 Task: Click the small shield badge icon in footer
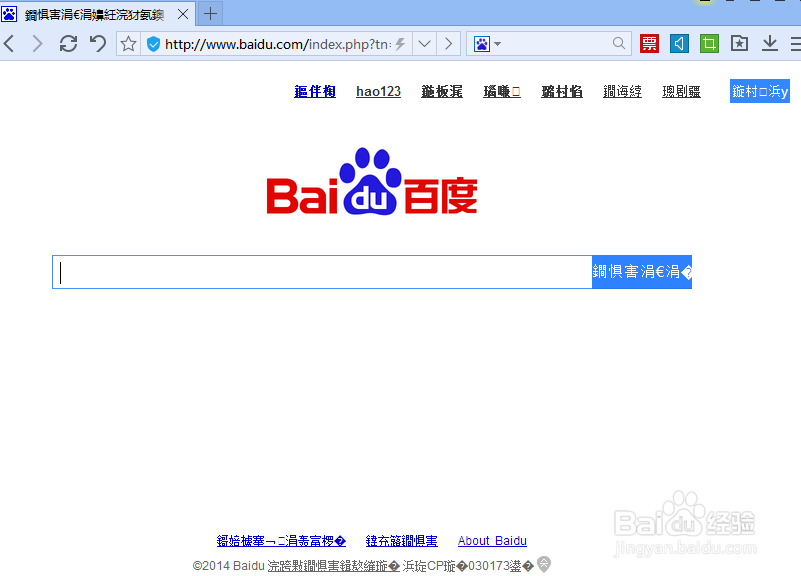coord(544,564)
